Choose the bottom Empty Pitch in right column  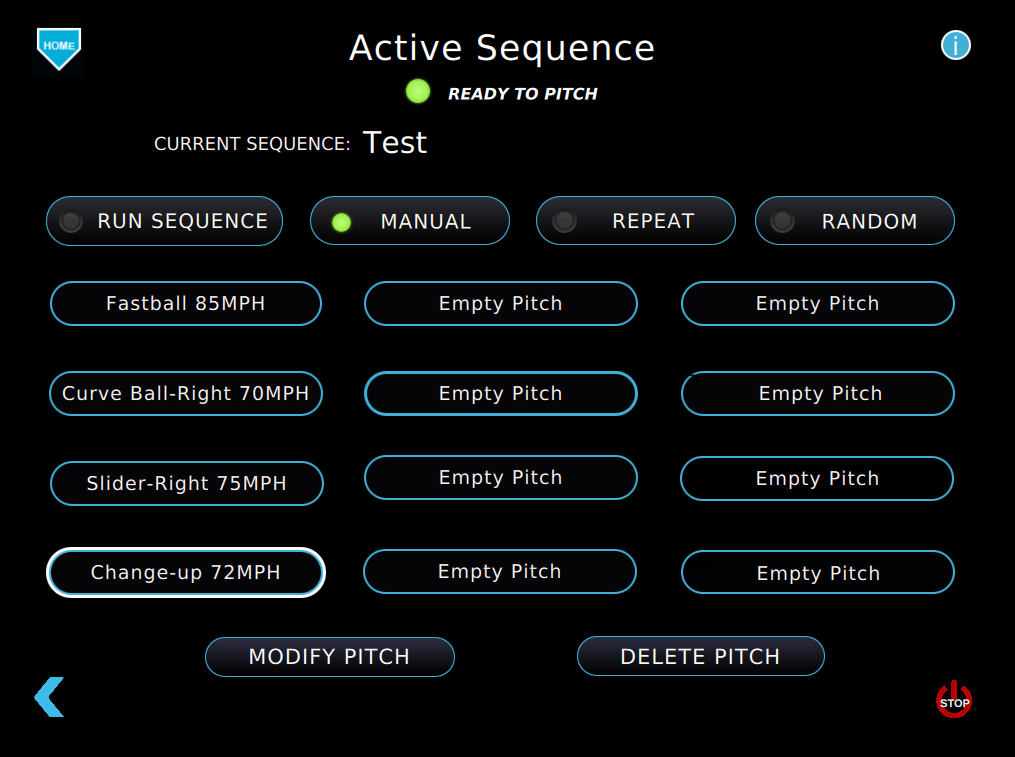click(x=818, y=573)
